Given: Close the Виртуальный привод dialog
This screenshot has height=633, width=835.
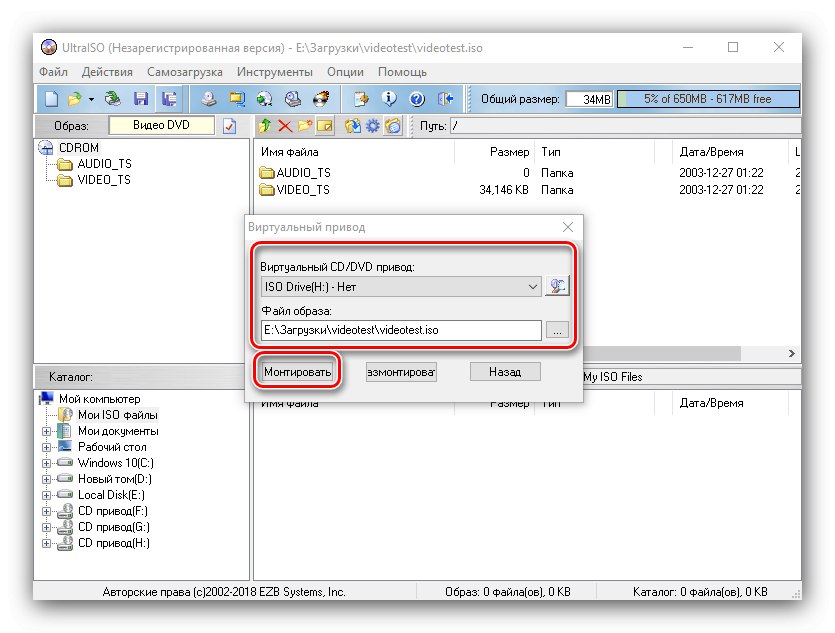Looking at the screenshot, I should [568, 227].
